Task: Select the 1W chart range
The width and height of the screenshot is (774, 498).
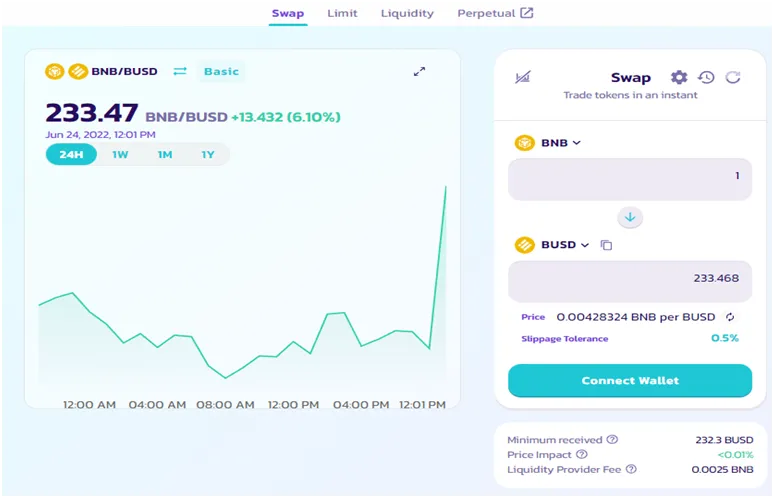Action: (x=120, y=154)
